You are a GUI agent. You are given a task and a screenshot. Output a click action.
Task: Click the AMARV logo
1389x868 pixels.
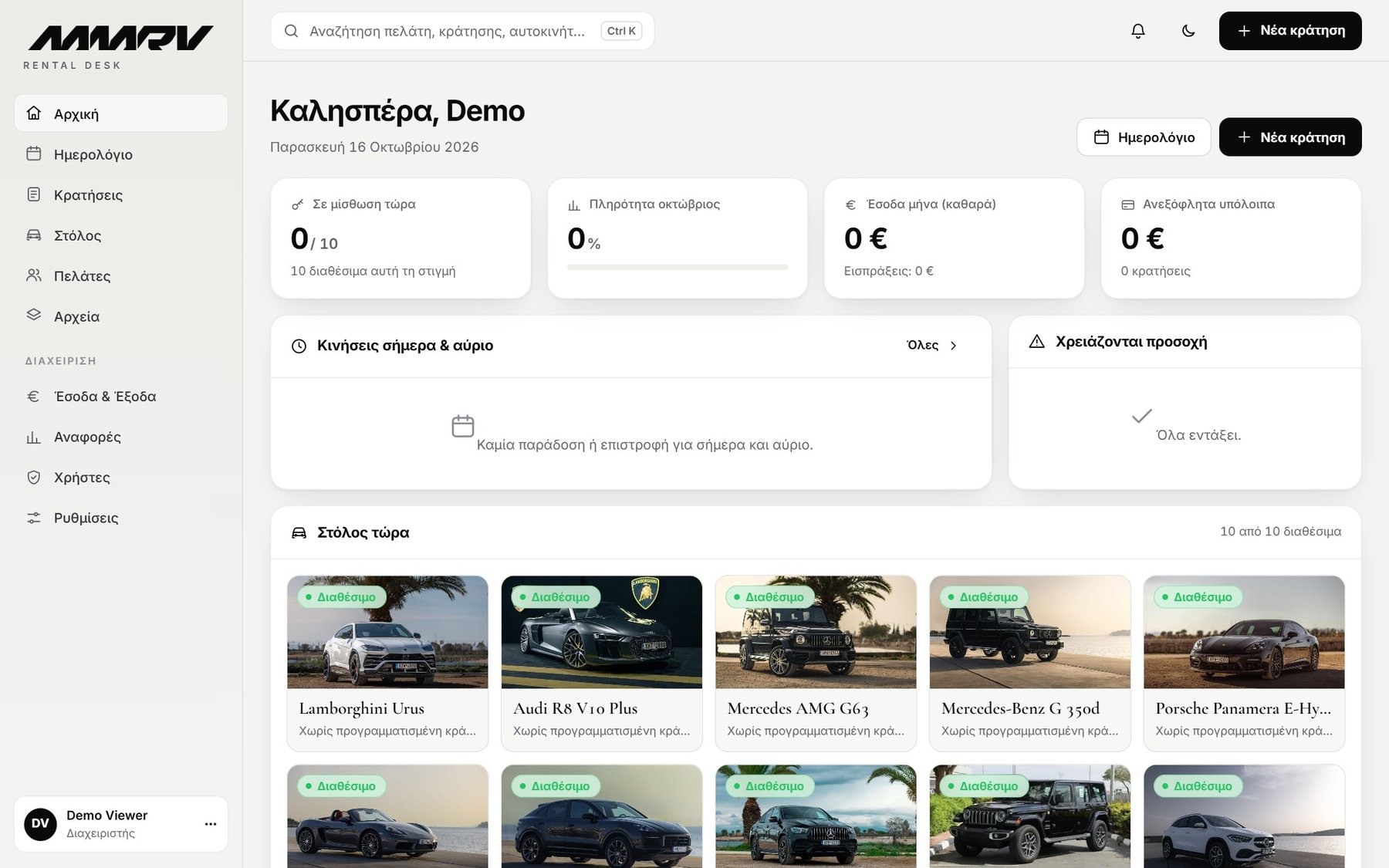[120, 38]
